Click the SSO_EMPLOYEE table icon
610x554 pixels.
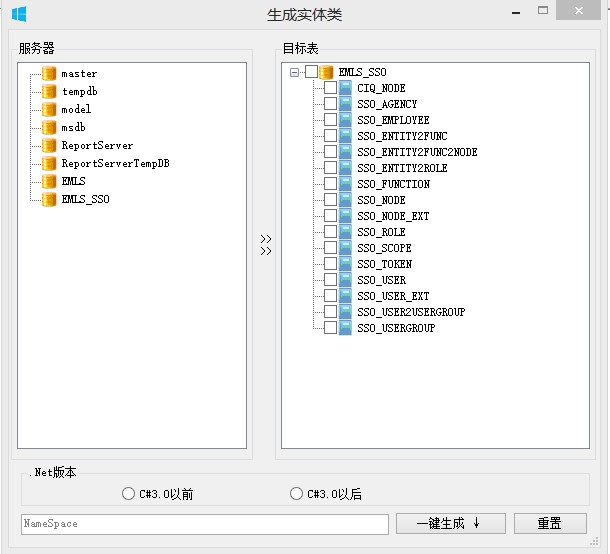345,120
